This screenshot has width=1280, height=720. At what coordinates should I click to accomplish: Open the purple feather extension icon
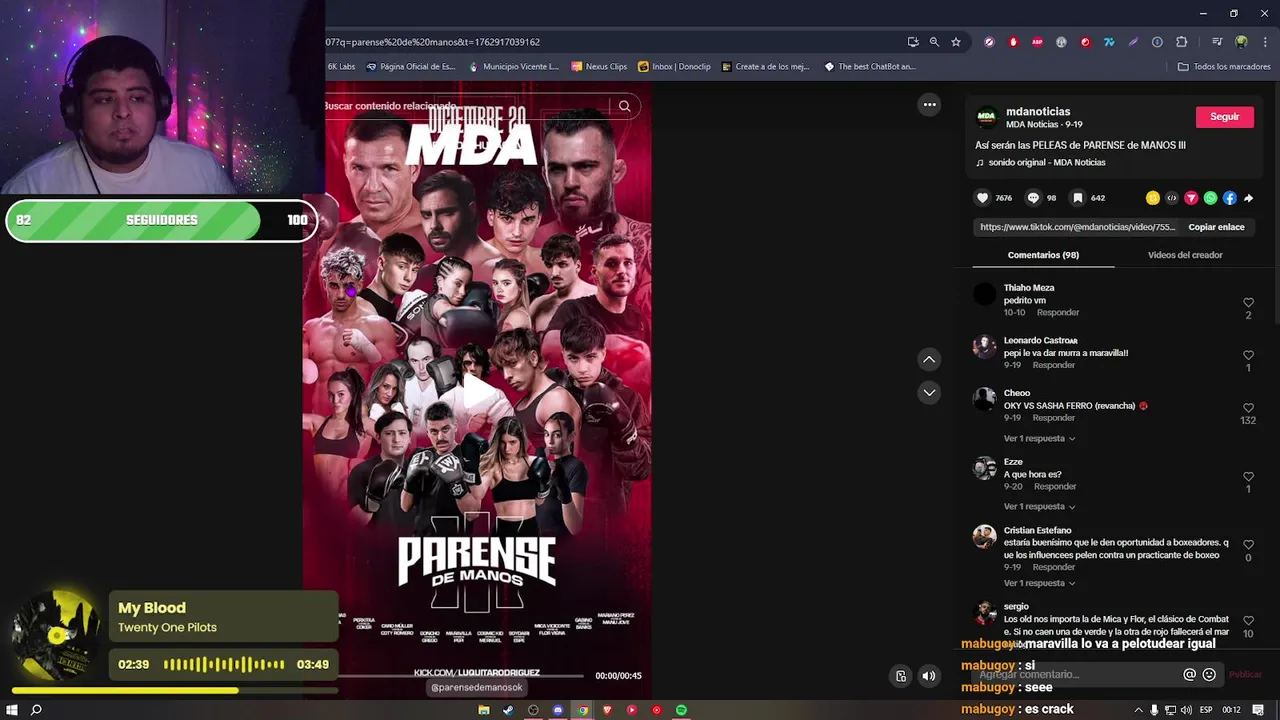[1133, 42]
